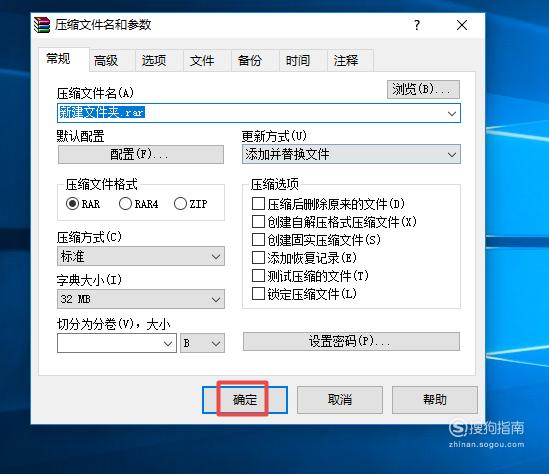Click the archive name field 新建文件夹.rar
Viewport: 549px width, 474px height.
pos(259,113)
